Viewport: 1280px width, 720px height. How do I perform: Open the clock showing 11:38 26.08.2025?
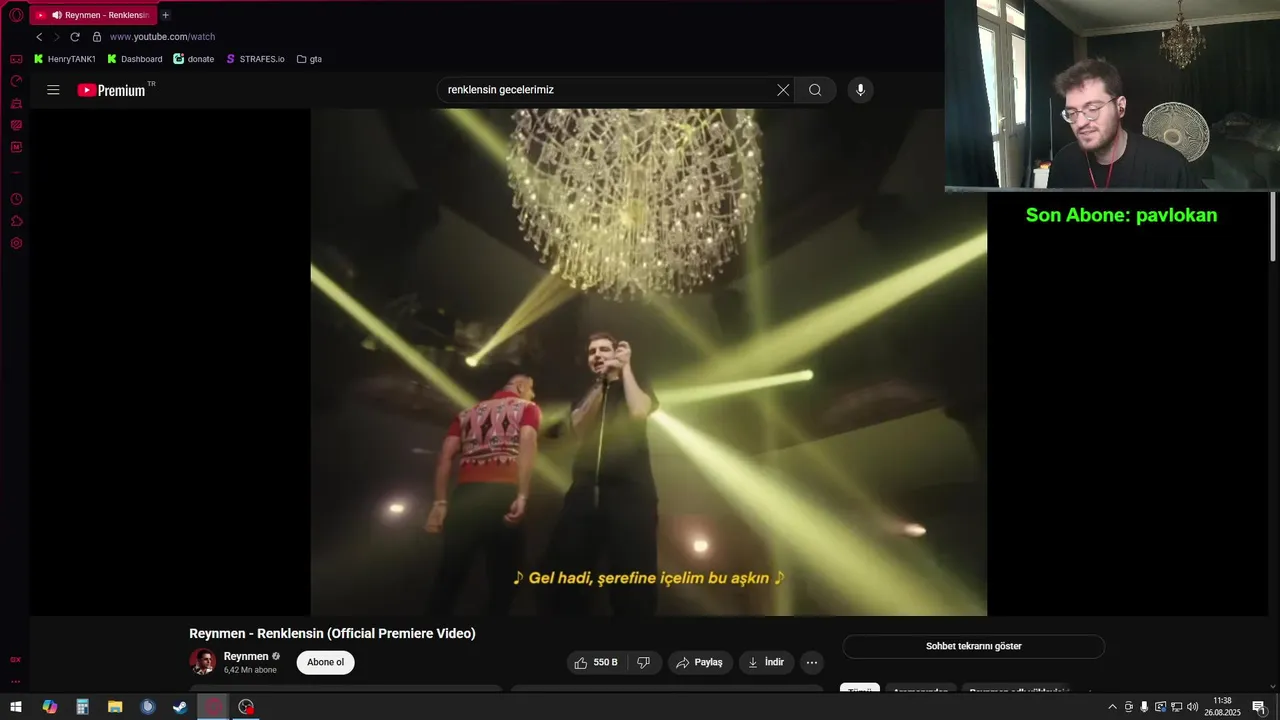tap(1222, 707)
